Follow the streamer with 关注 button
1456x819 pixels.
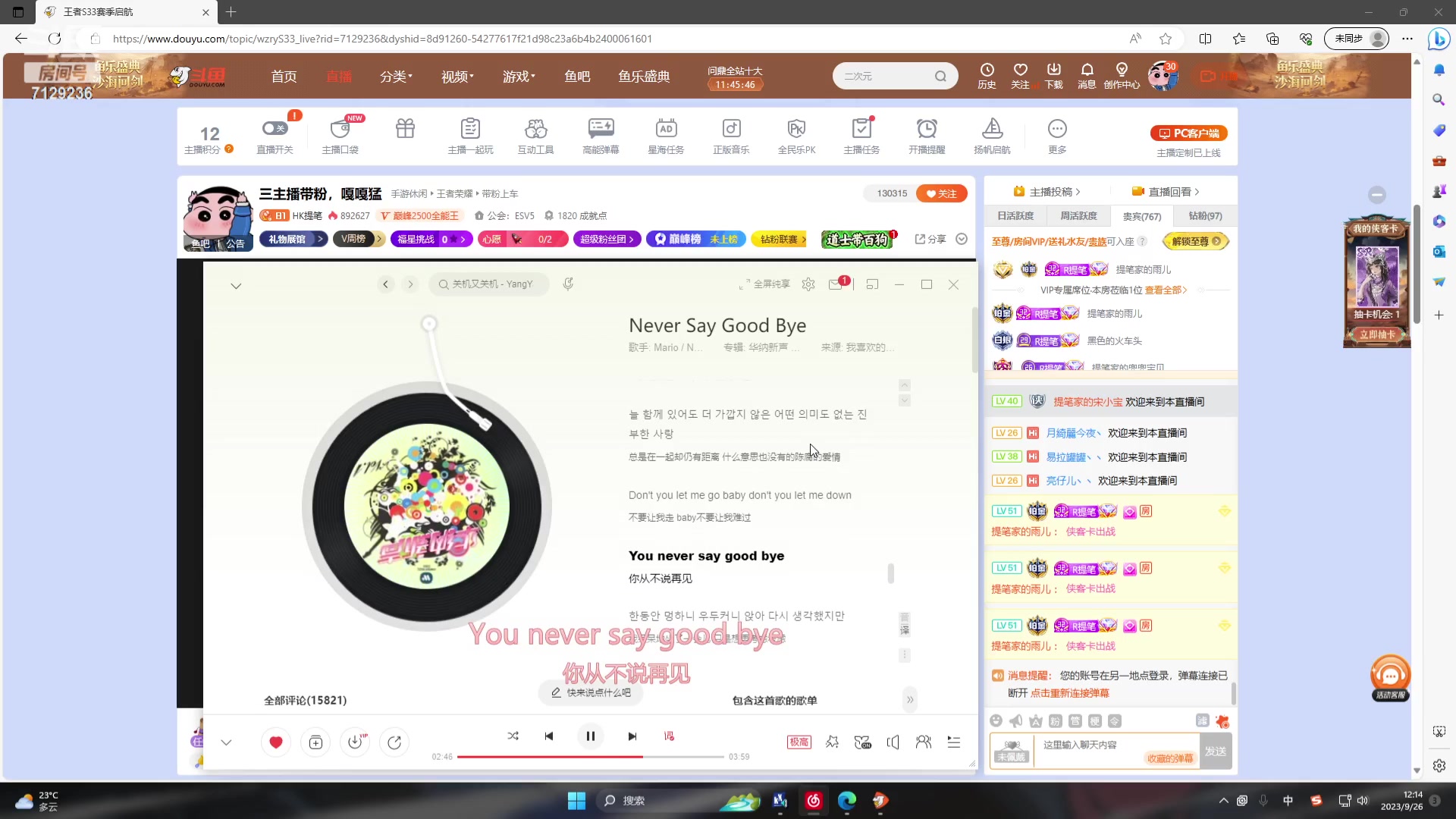click(941, 193)
